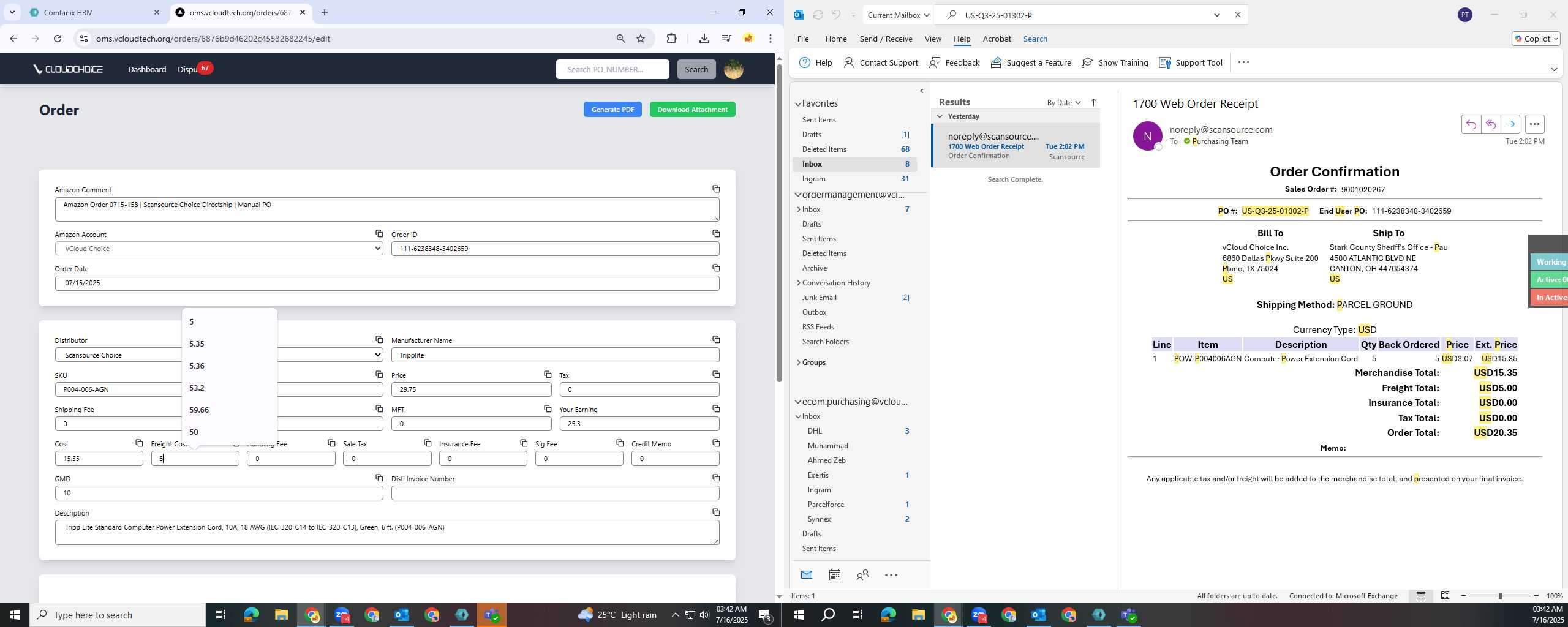Copy the Your Earning value
The height and width of the screenshot is (627, 1568).
(x=715, y=408)
